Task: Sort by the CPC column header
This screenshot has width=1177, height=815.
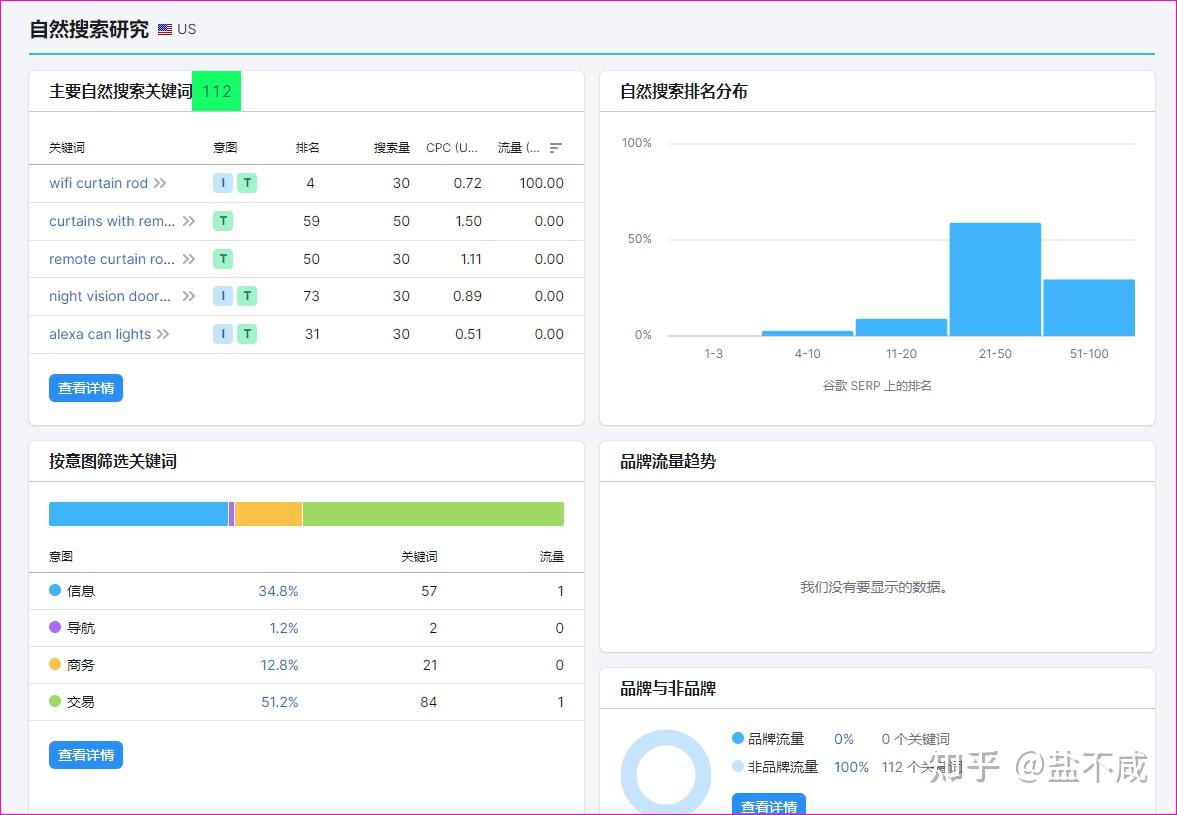Action: [x=452, y=148]
